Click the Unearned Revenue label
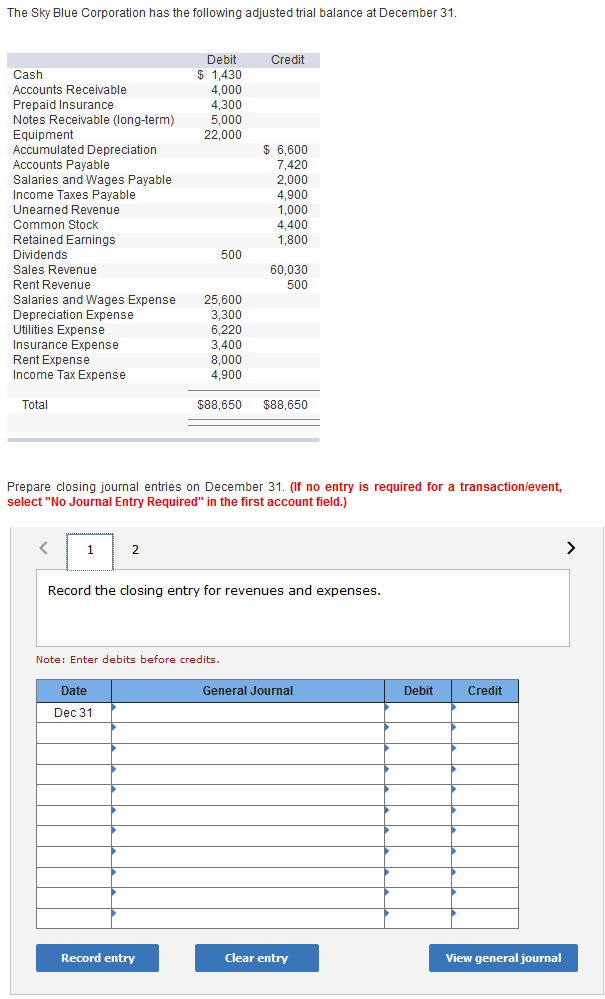 (x=66, y=210)
